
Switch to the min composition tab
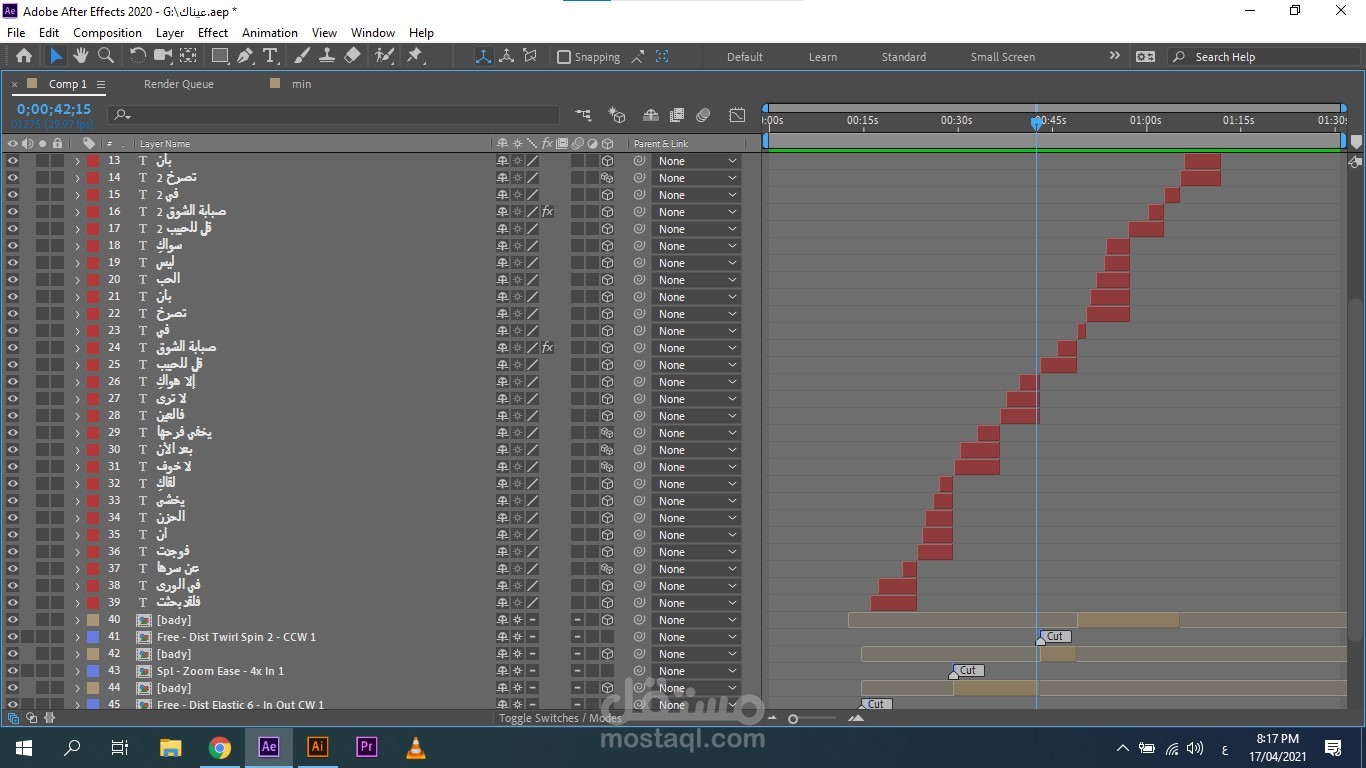click(x=301, y=84)
